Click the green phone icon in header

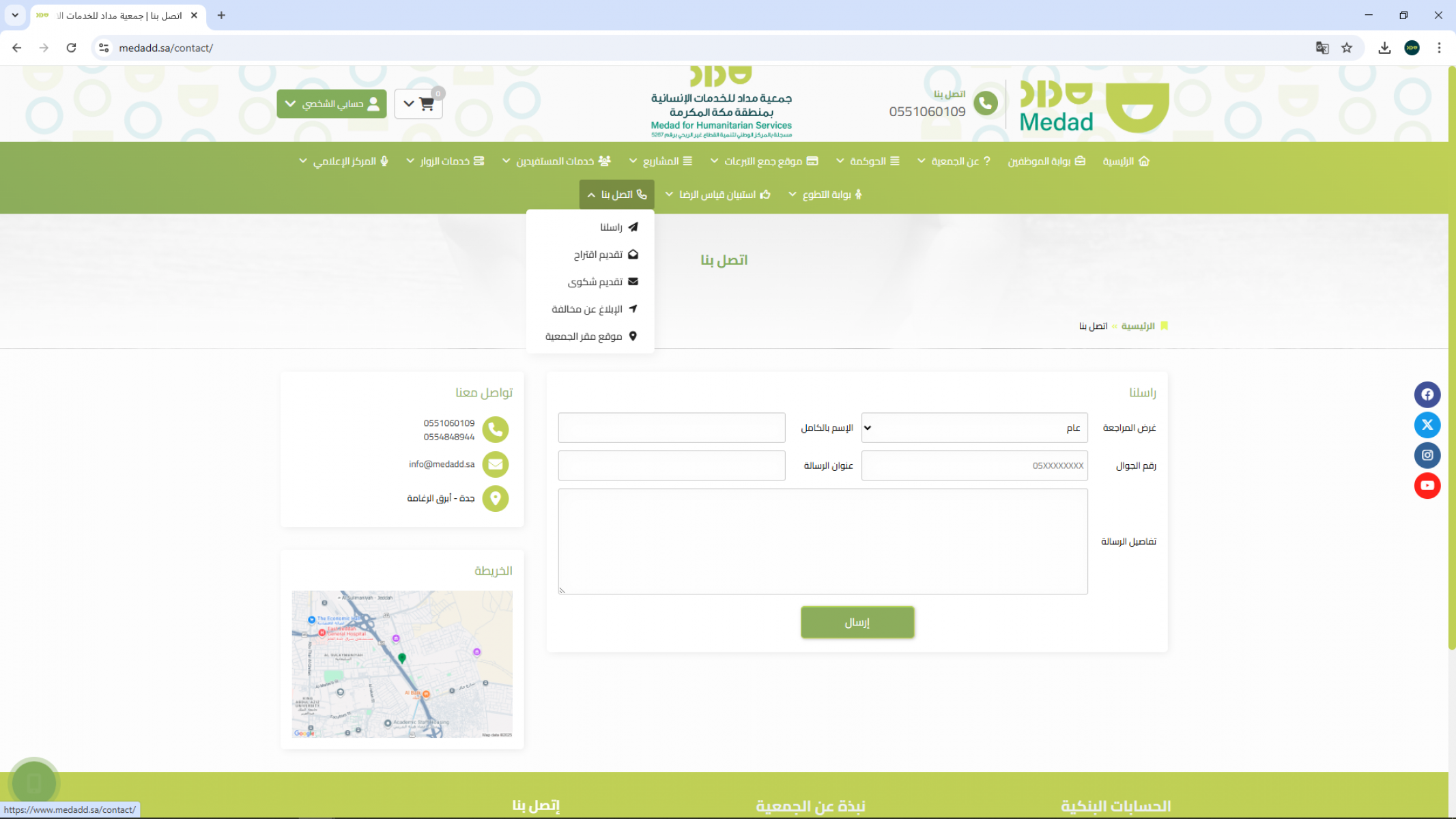(985, 104)
